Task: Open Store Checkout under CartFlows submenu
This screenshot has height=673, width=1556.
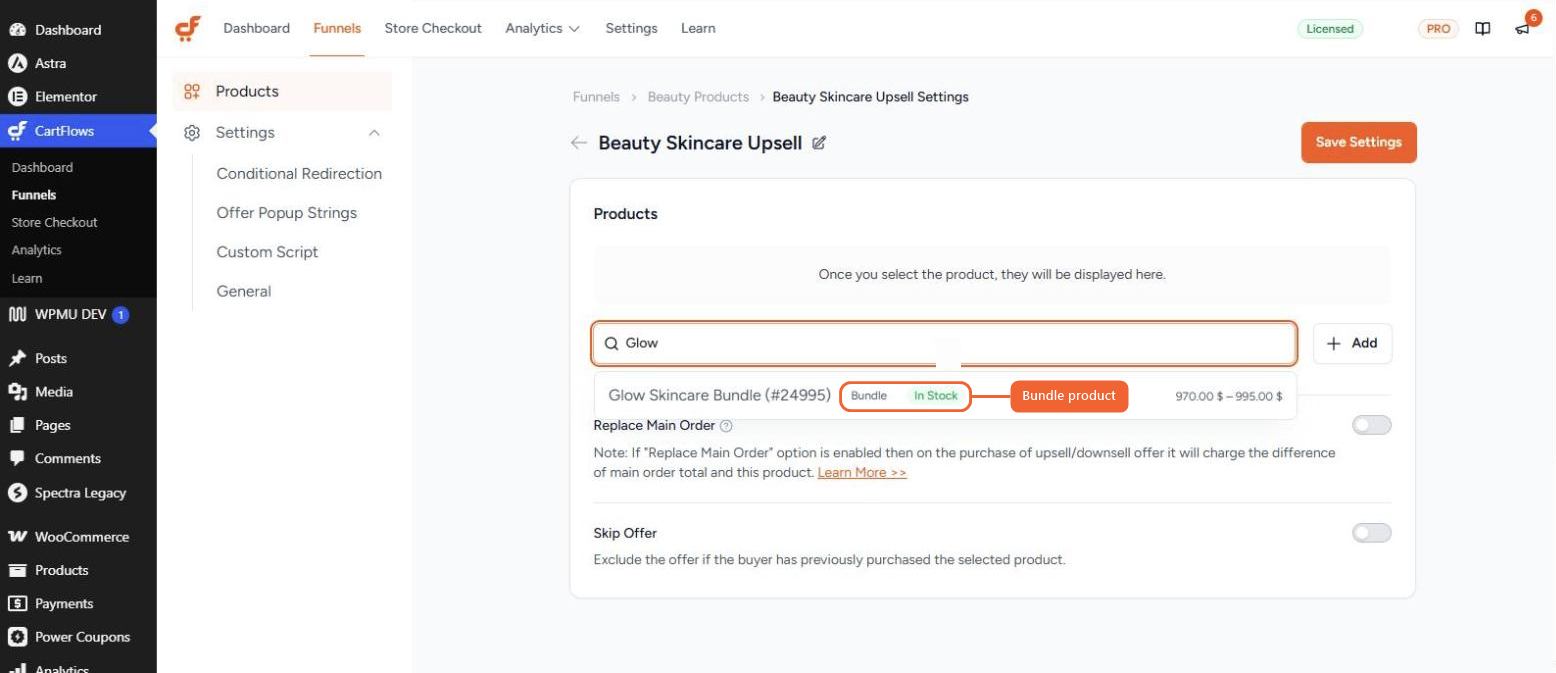Action: [x=54, y=222]
